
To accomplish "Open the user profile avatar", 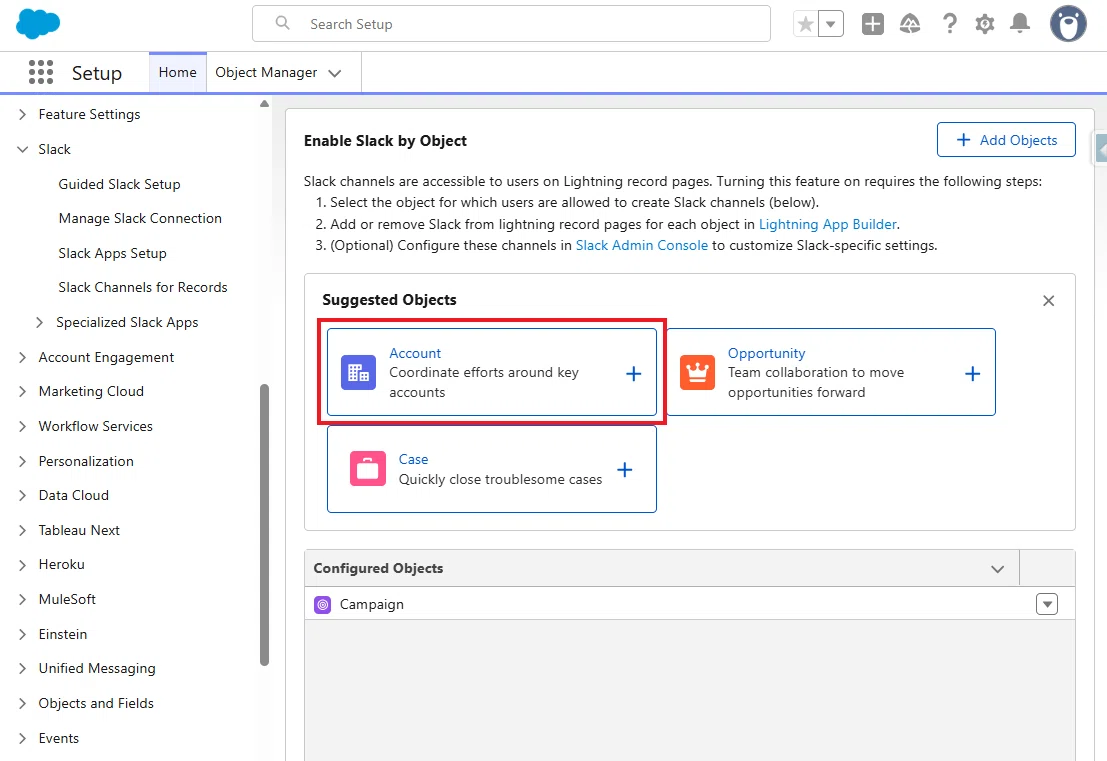I will [x=1068, y=24].
